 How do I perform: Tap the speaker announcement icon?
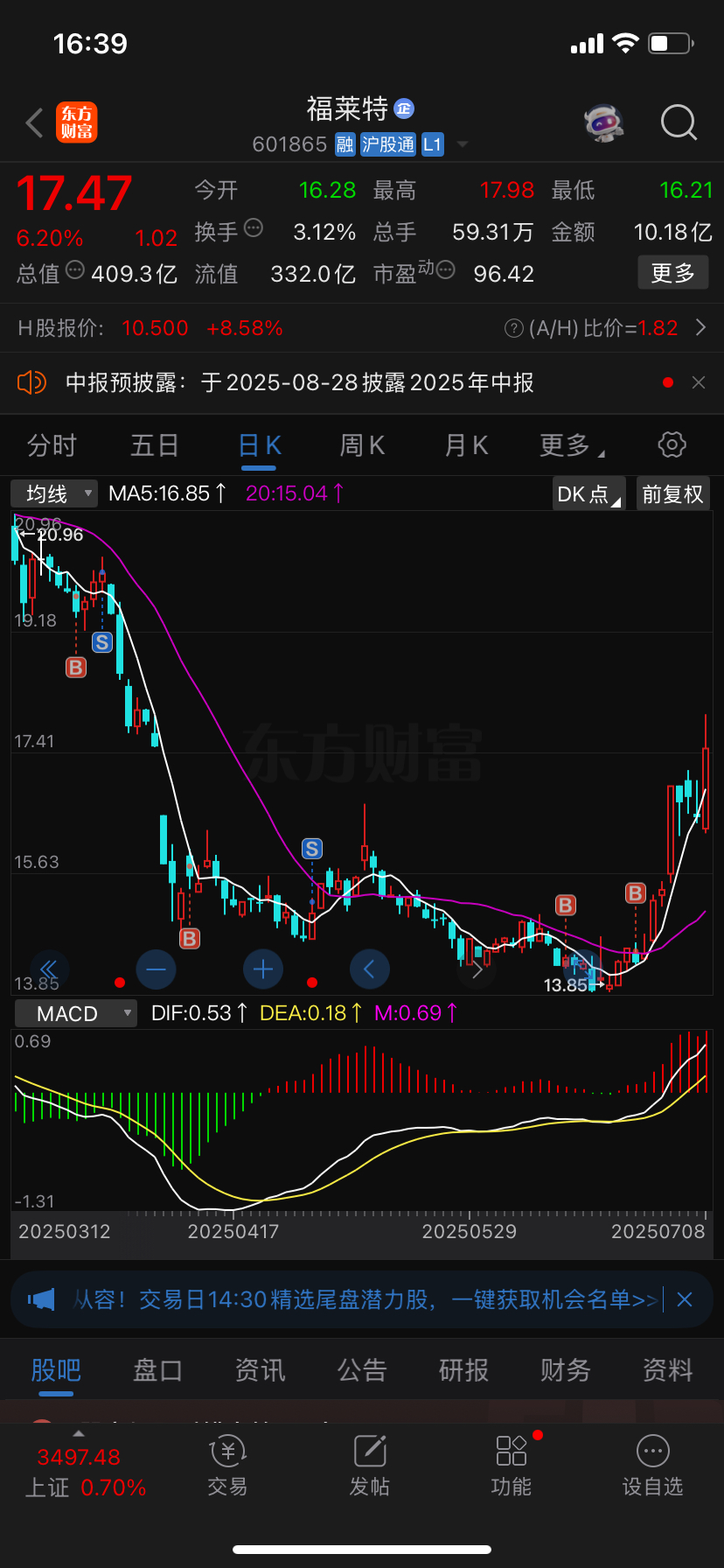click(31, 382)
